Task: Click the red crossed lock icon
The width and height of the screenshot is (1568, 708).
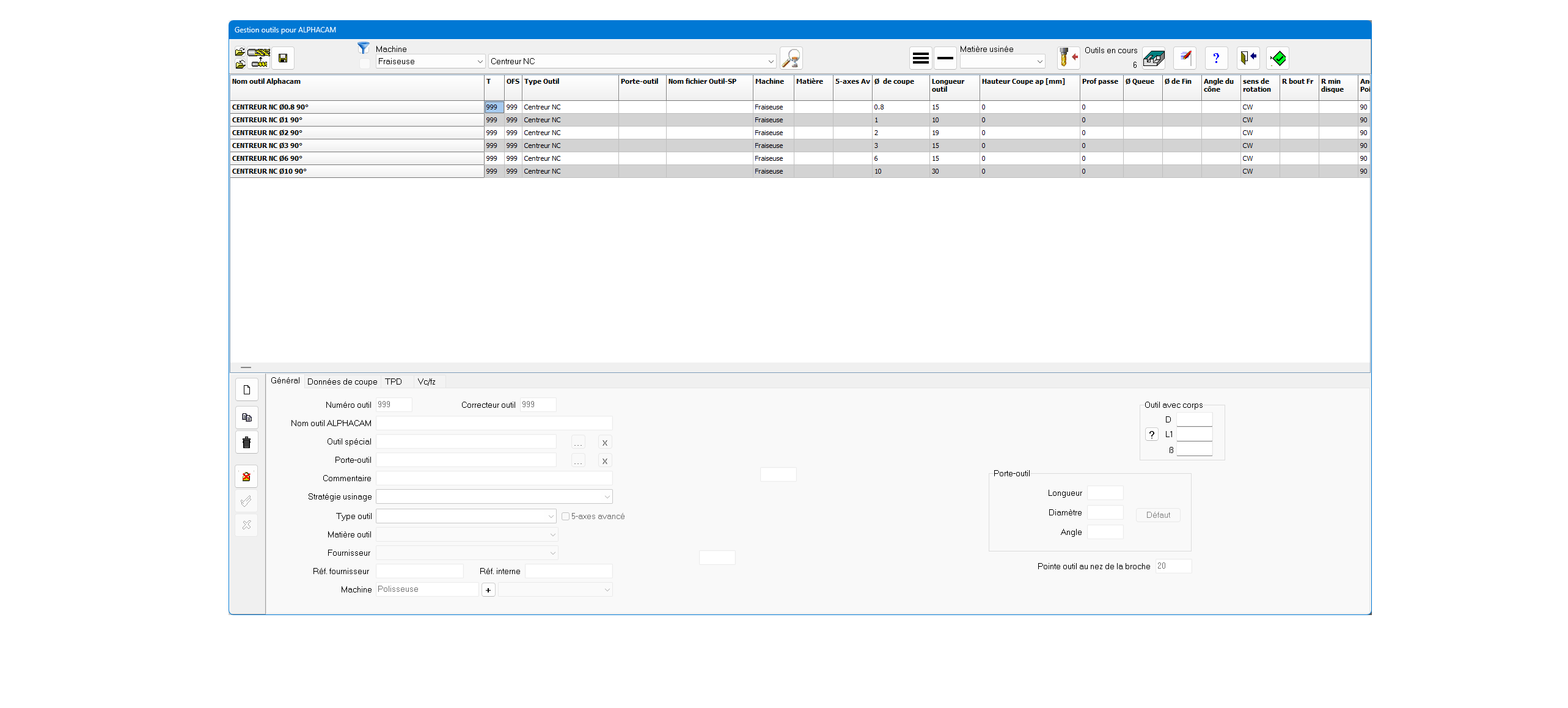Action: 247,476
